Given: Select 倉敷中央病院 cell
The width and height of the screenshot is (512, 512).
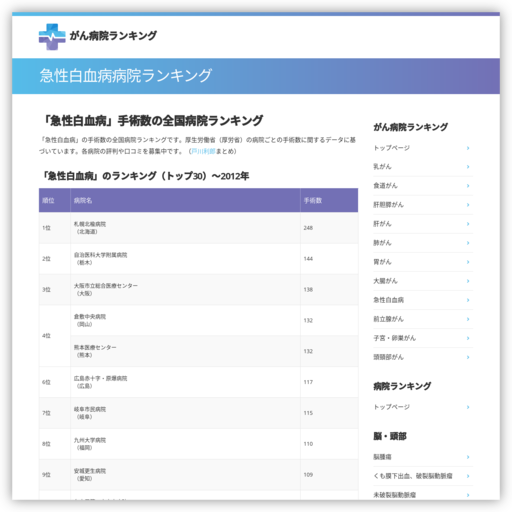Looking at the screenshot, I should click(x=185, y=320).
